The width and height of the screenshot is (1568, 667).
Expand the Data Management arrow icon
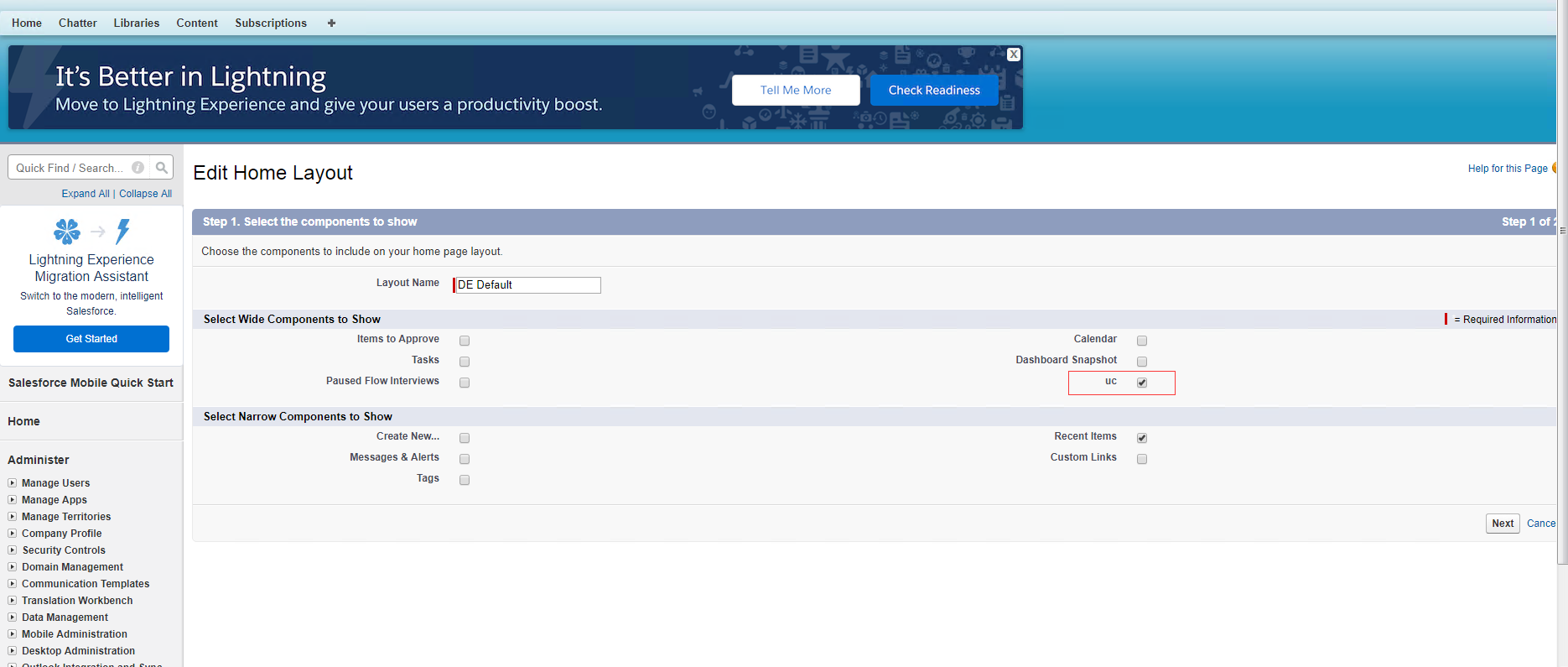(13, 617)
